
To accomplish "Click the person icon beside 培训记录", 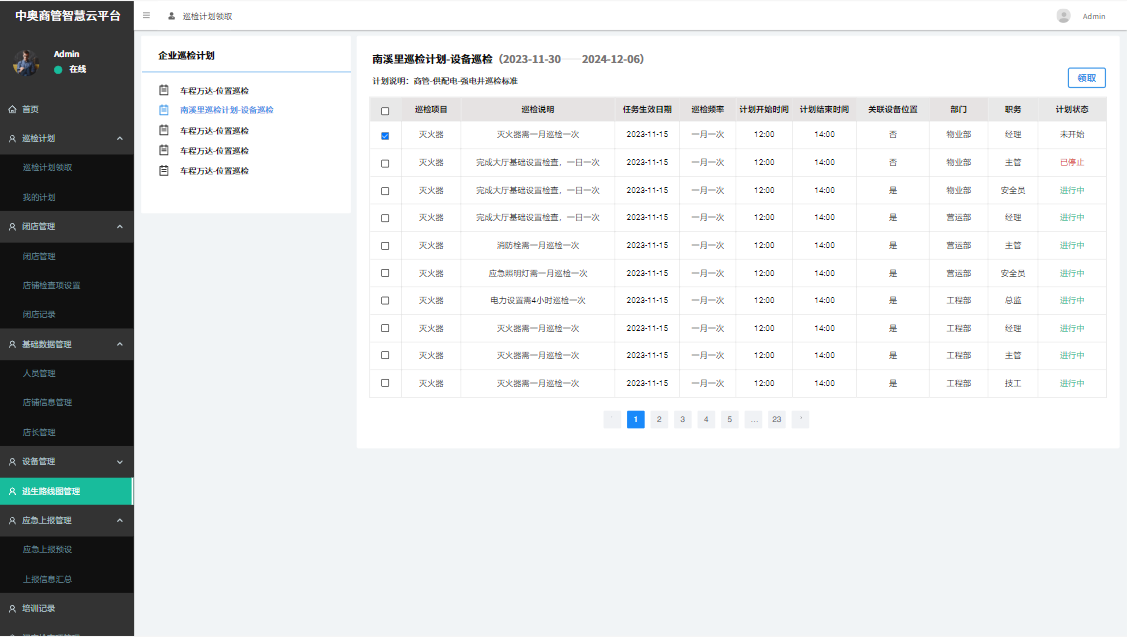I will (12, 608).
